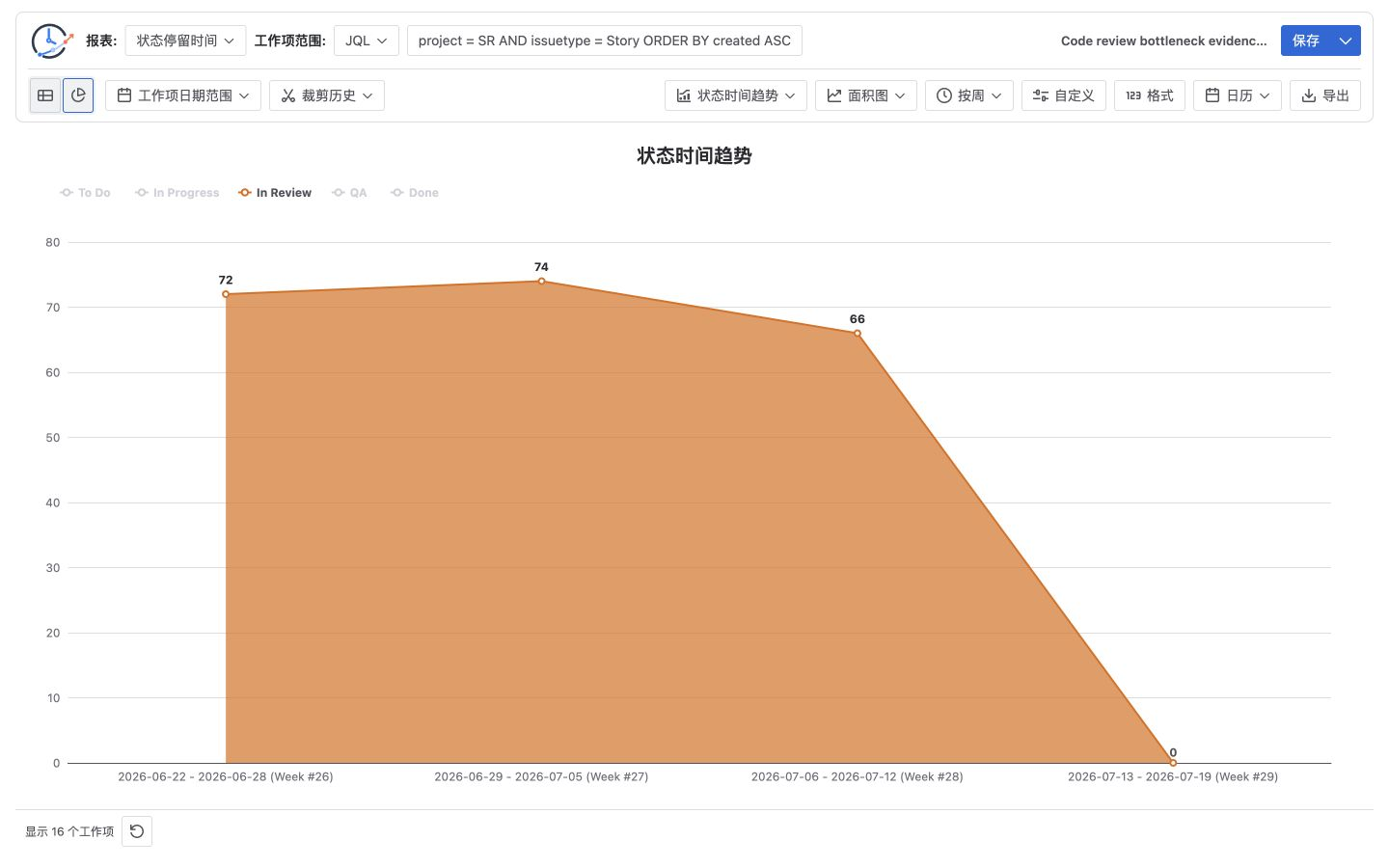Open the 日历 dropdown
The height and width of the screenshot is (868, 1389).
[x=1239, y=95]
